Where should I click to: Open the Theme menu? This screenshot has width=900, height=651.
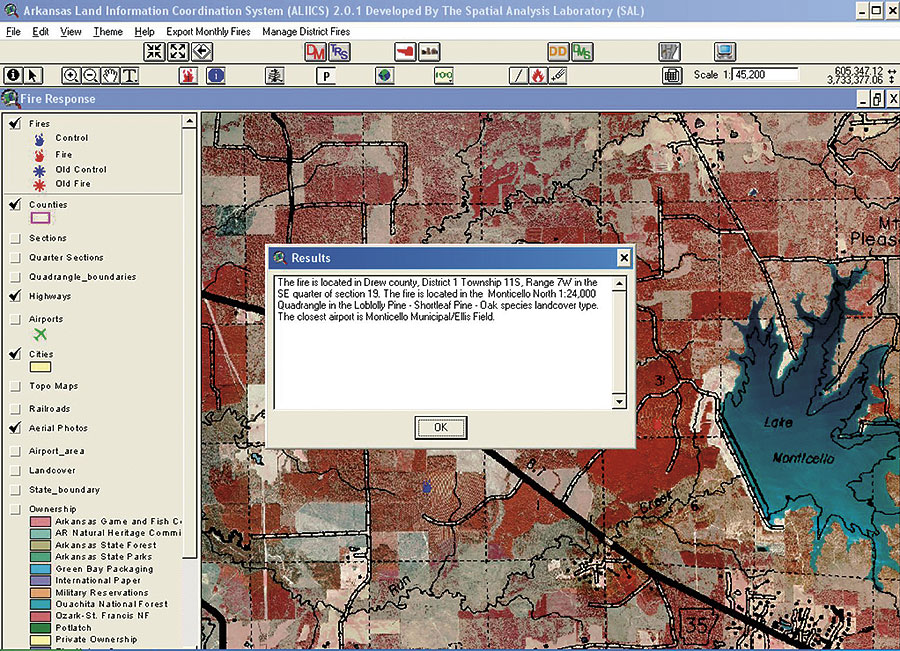click(x=108, y=32)
